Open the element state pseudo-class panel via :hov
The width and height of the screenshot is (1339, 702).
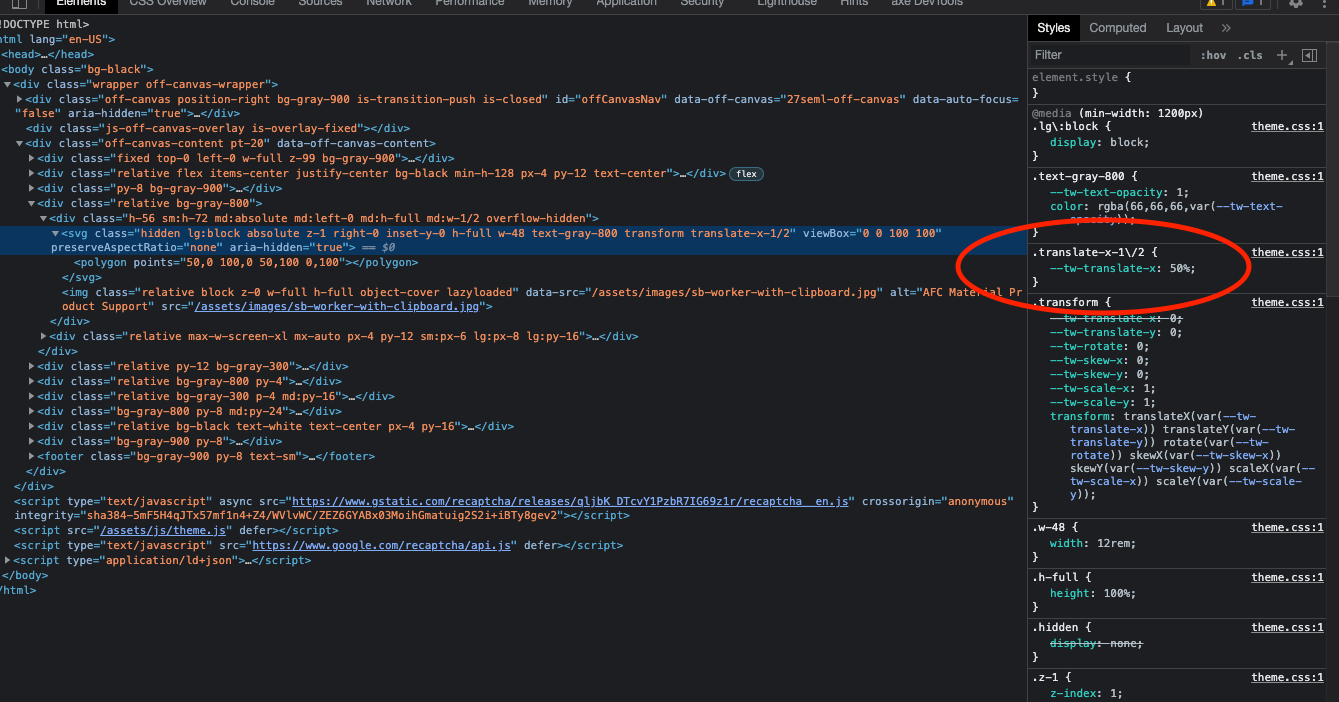click(x=1214, y=55)
